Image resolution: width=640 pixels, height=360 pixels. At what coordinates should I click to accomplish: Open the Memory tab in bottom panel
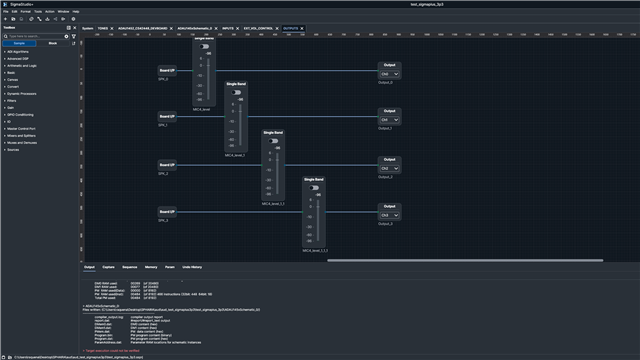point(151,267)
